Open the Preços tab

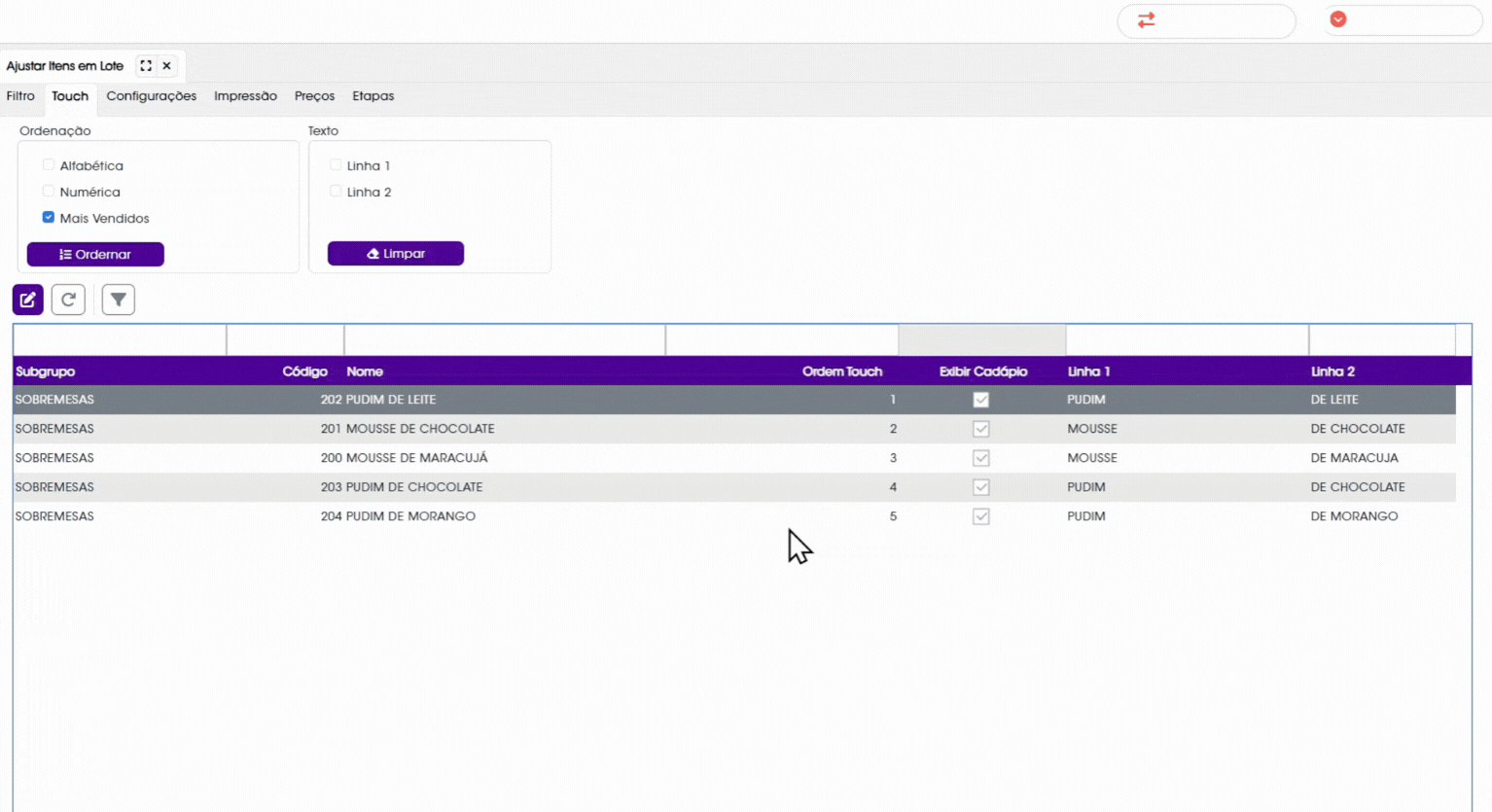point(314,96)
